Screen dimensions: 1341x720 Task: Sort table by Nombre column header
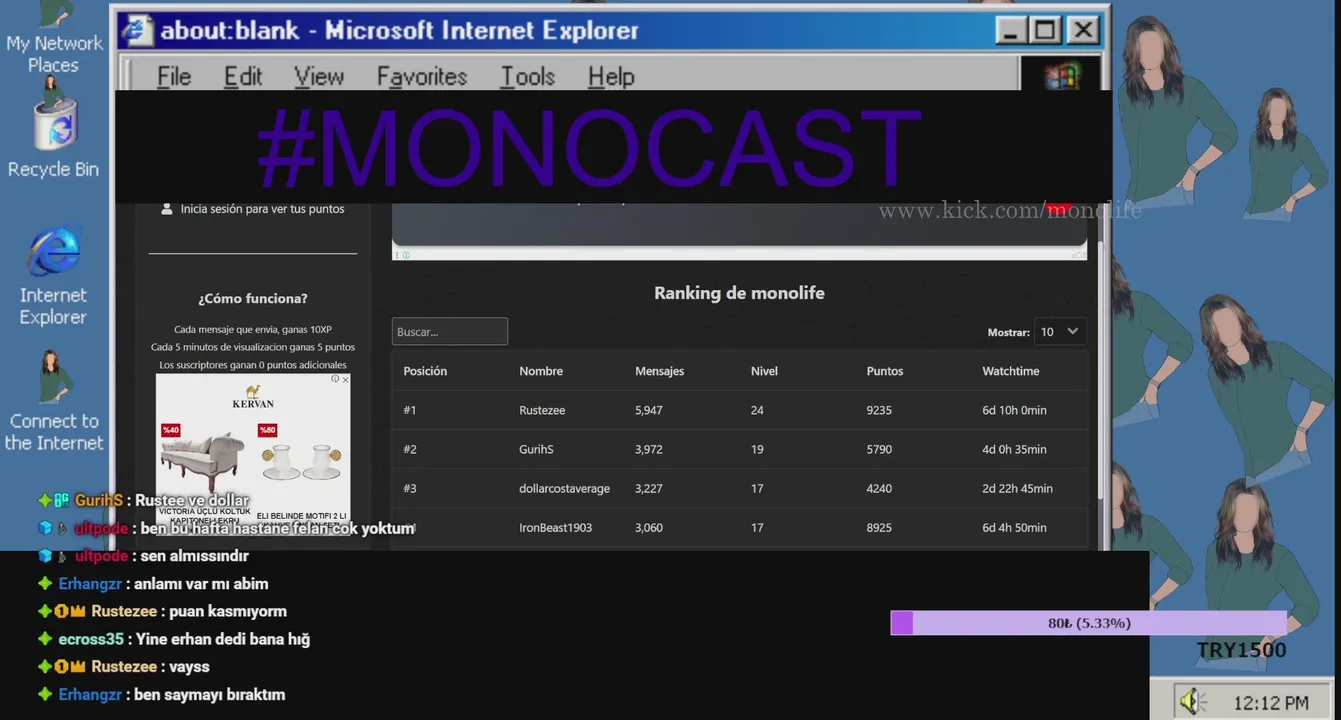[x=541, y=371]
